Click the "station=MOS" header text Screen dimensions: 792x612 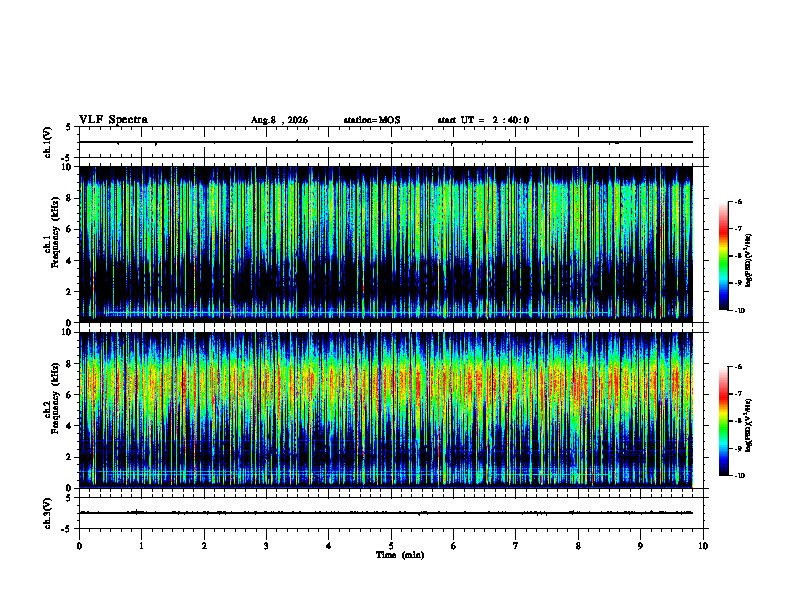tap(372, 120)
